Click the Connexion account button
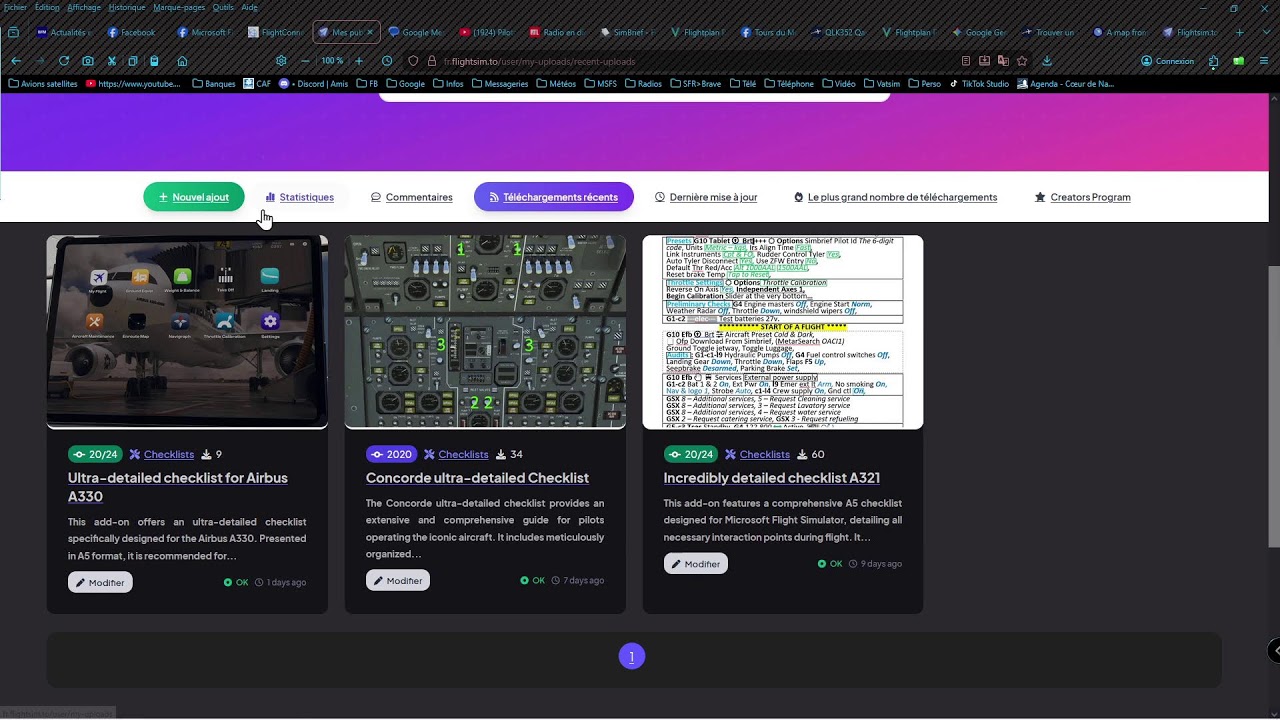Image resolution: width=1280 pixels, height=720 pixels. coord(1168,61)
